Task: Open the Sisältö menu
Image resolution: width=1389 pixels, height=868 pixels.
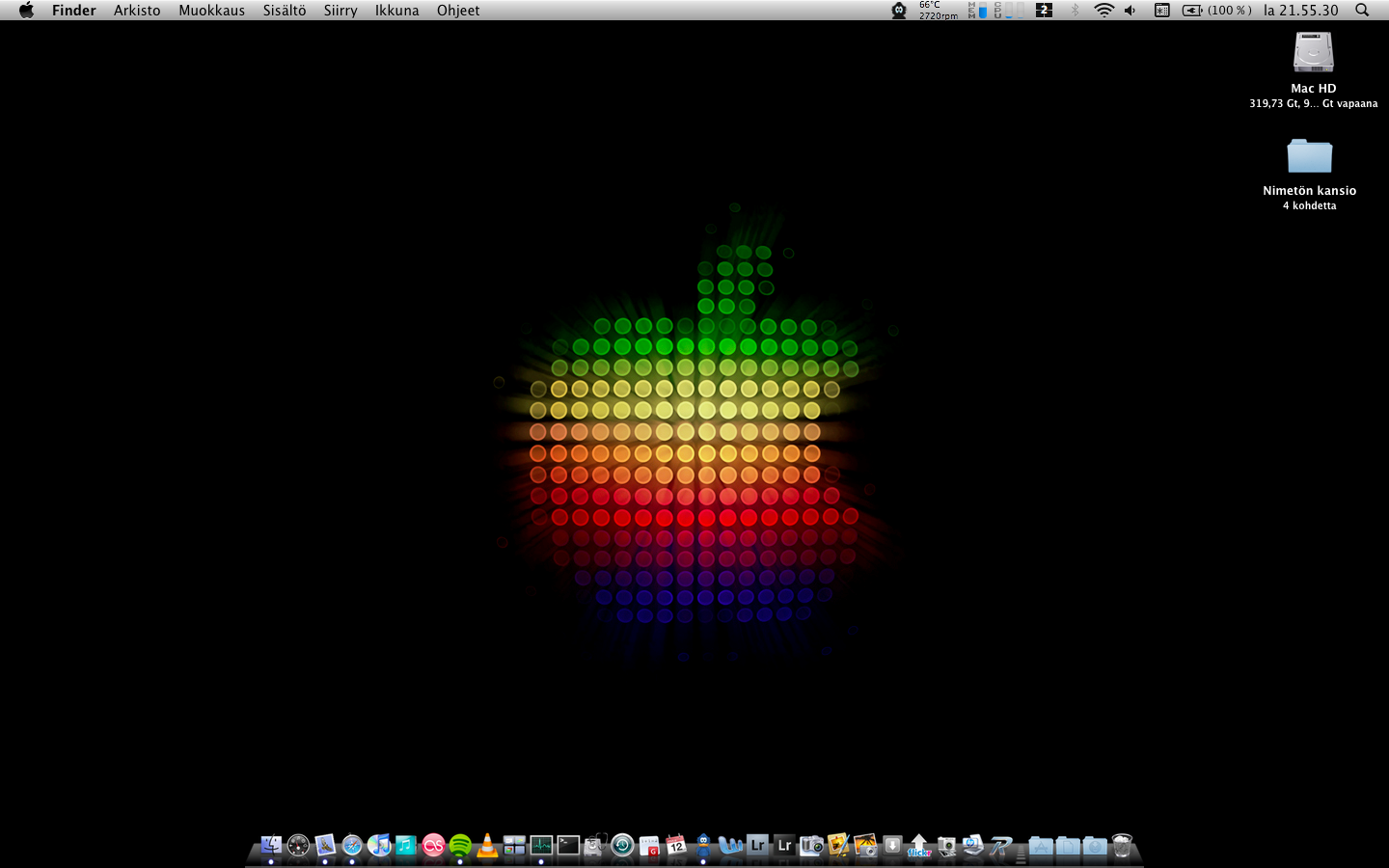Action: 285,10
